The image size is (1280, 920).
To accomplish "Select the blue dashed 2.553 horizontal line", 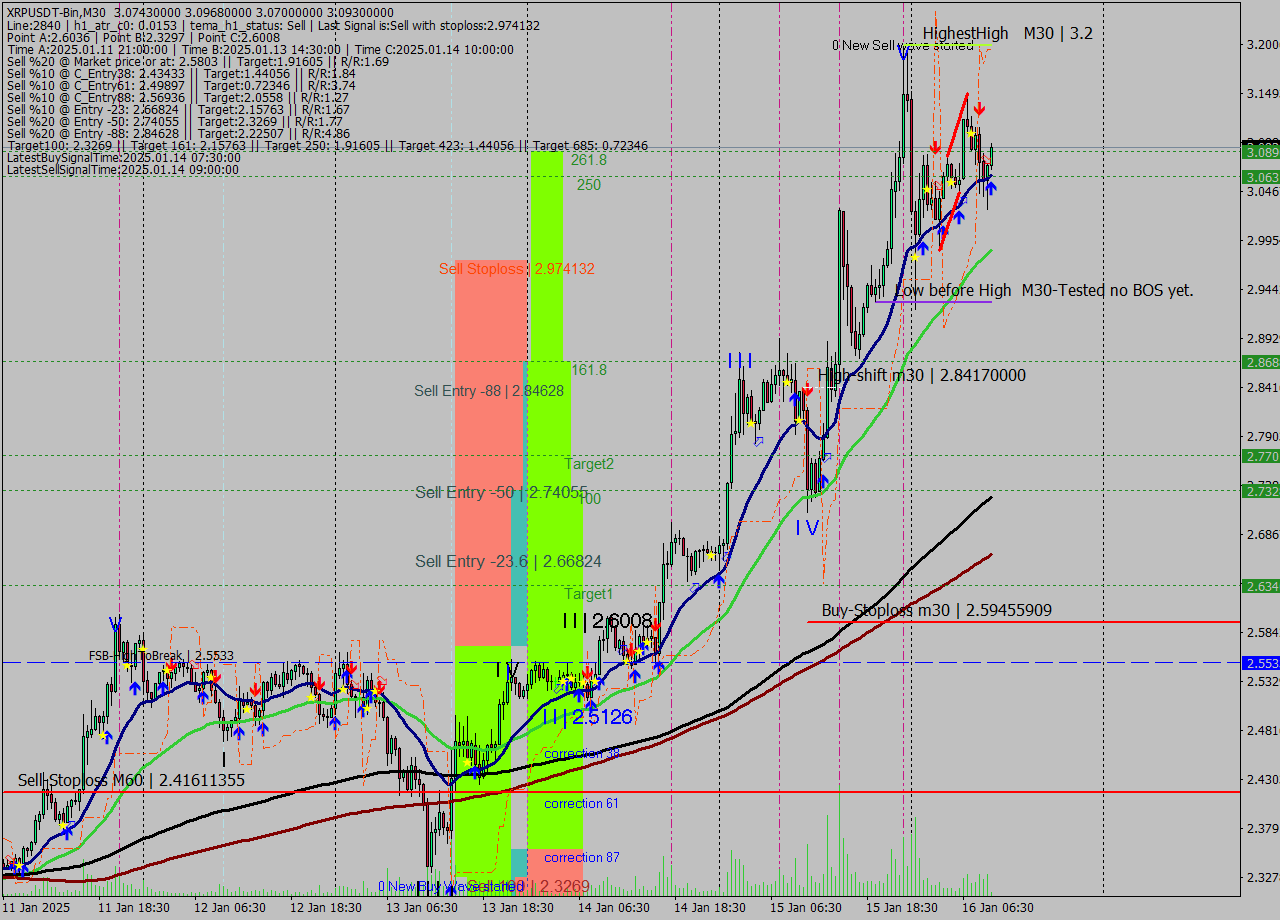I will point(620,662).
